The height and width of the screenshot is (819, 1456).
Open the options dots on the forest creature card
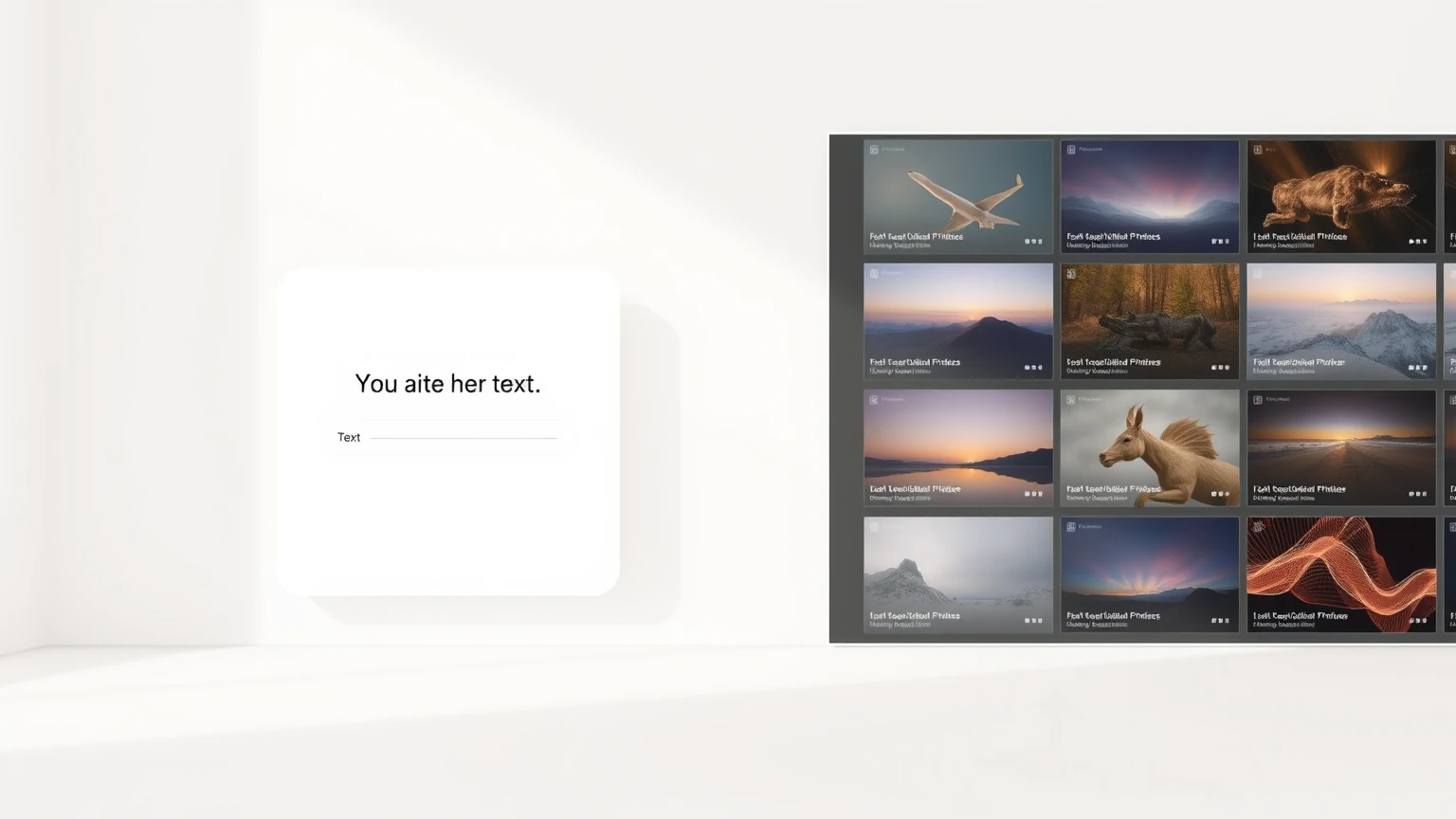tap(1221, 367)
